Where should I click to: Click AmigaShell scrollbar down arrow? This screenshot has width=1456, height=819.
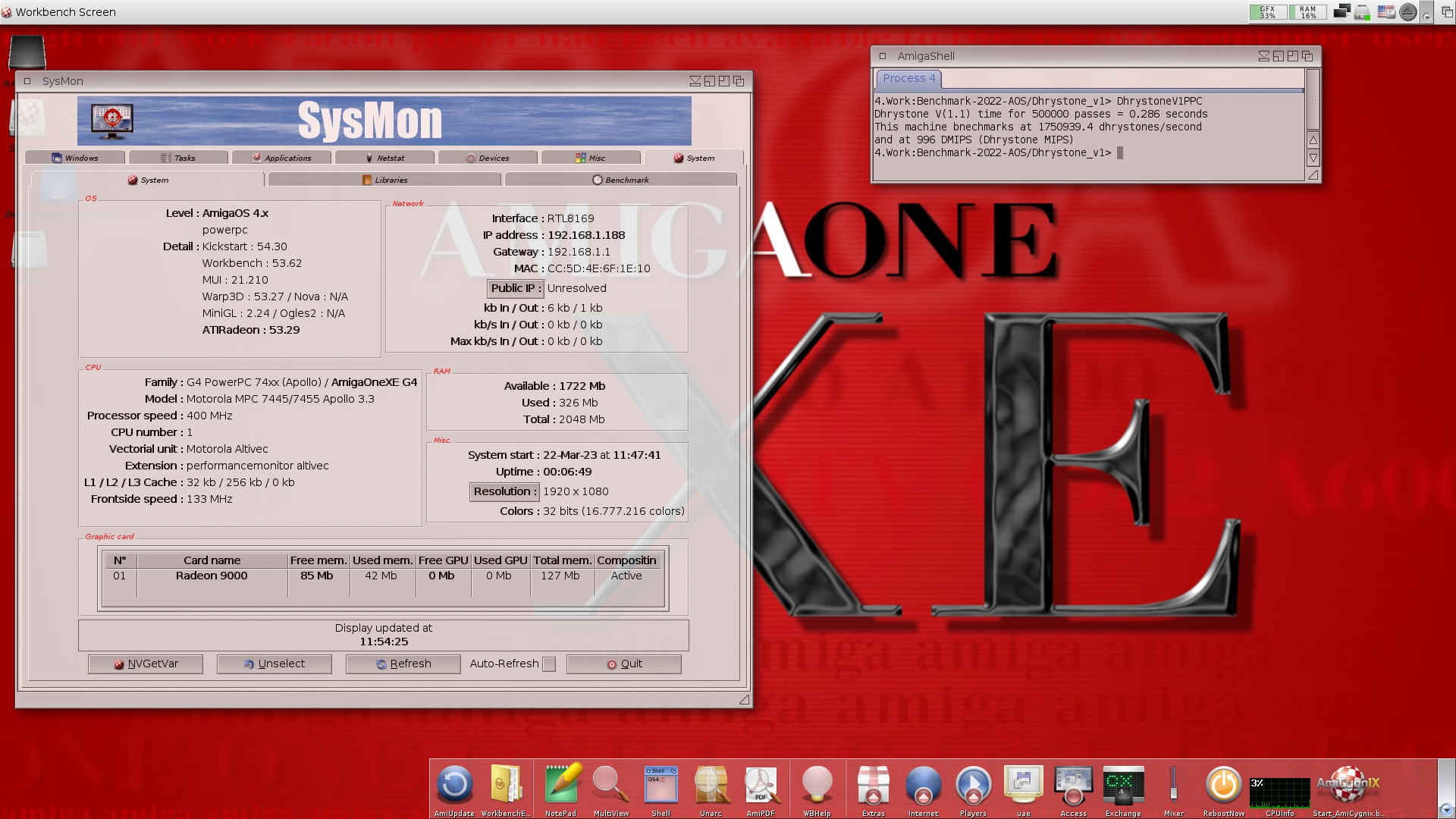1313,158
